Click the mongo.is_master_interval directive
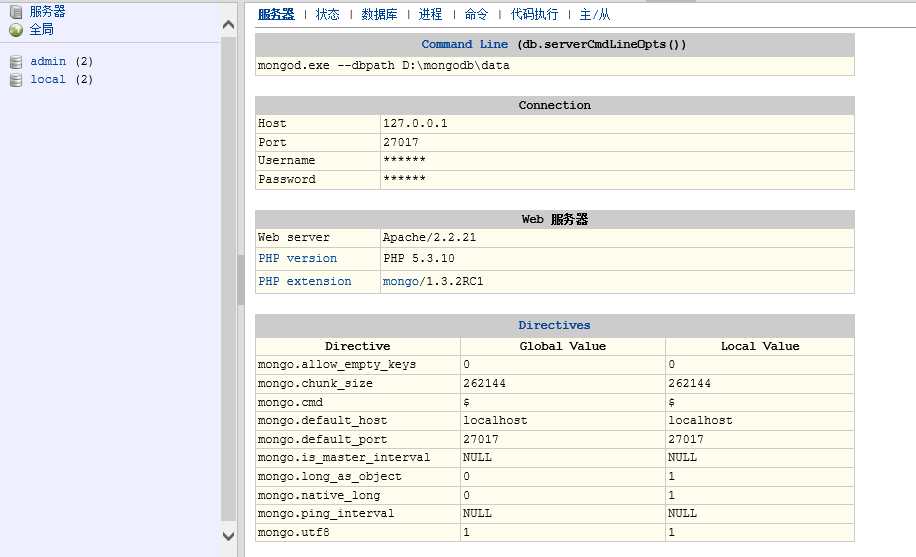916x557 pixels. click(x=344, y=458)
